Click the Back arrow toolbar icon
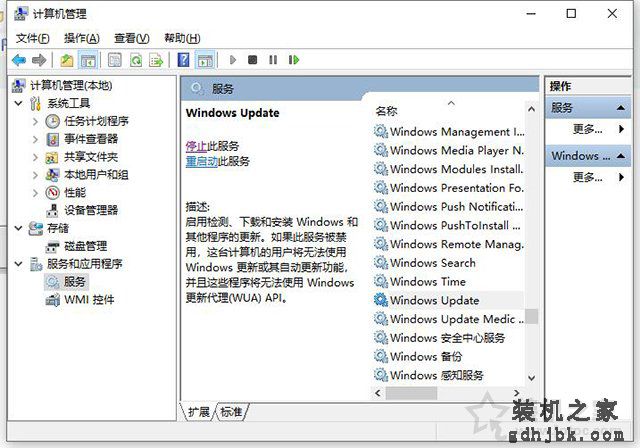The image size is (640, 448). tap(19, 60)
